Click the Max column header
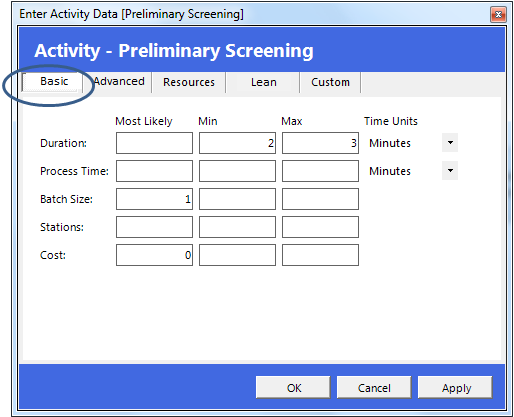Image resolution: width=514 pixels, height=417 pixels. (x=292, y=121)
